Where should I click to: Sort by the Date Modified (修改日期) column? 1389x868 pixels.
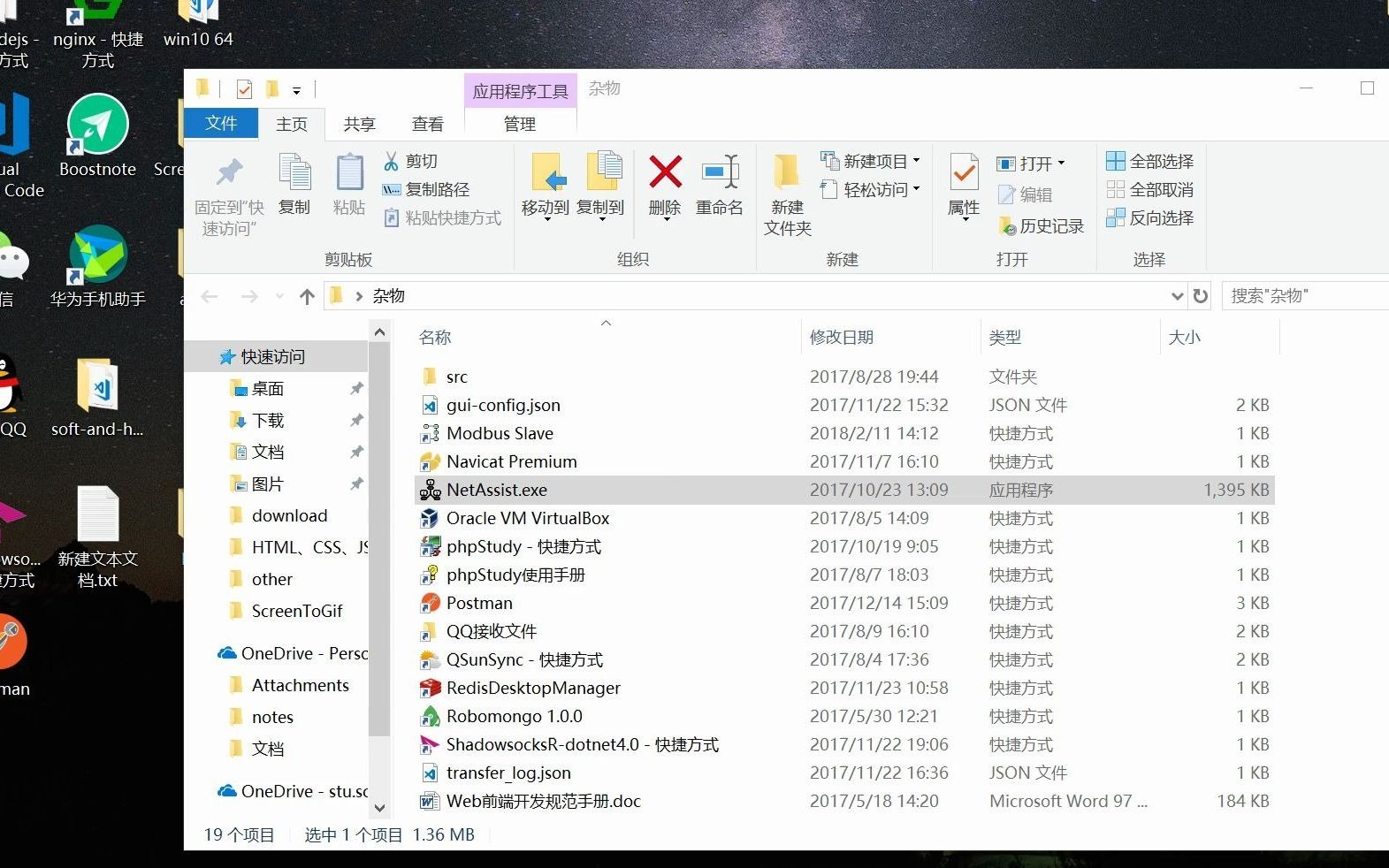(890, 337)
